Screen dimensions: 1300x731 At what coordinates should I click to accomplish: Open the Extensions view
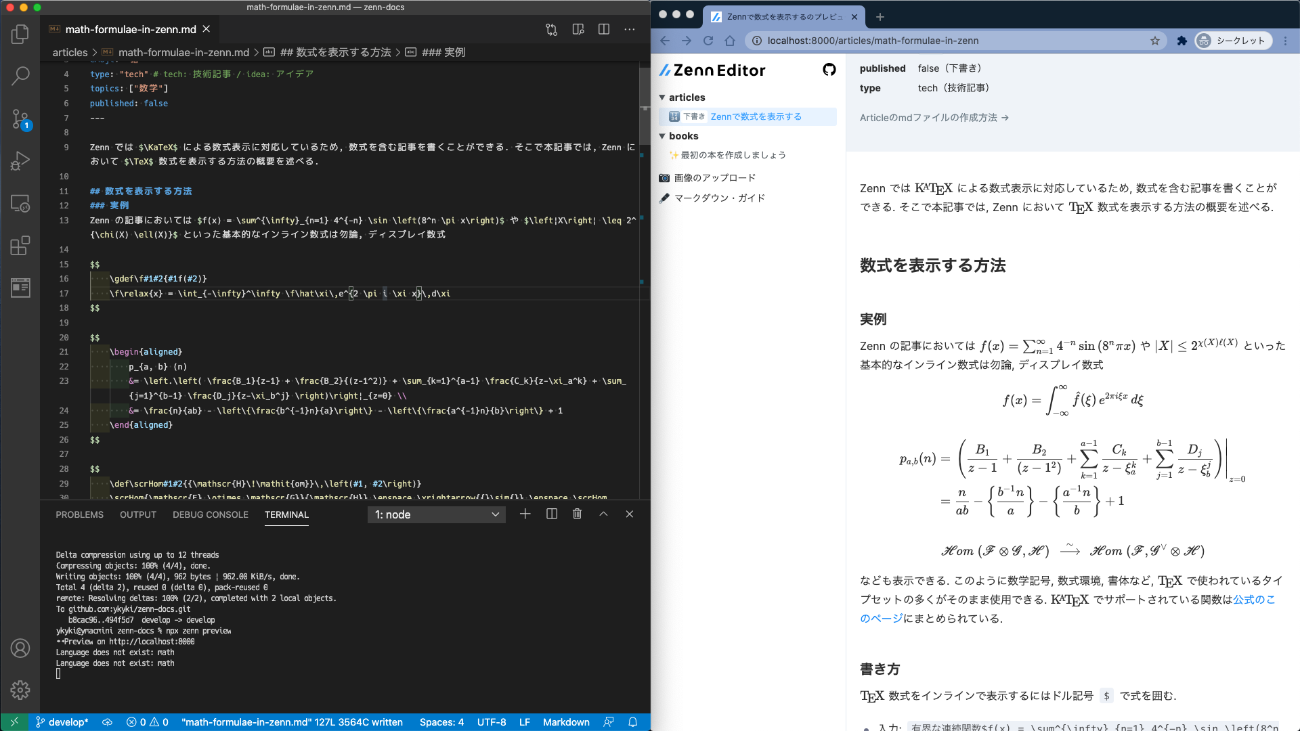[20, 245]
